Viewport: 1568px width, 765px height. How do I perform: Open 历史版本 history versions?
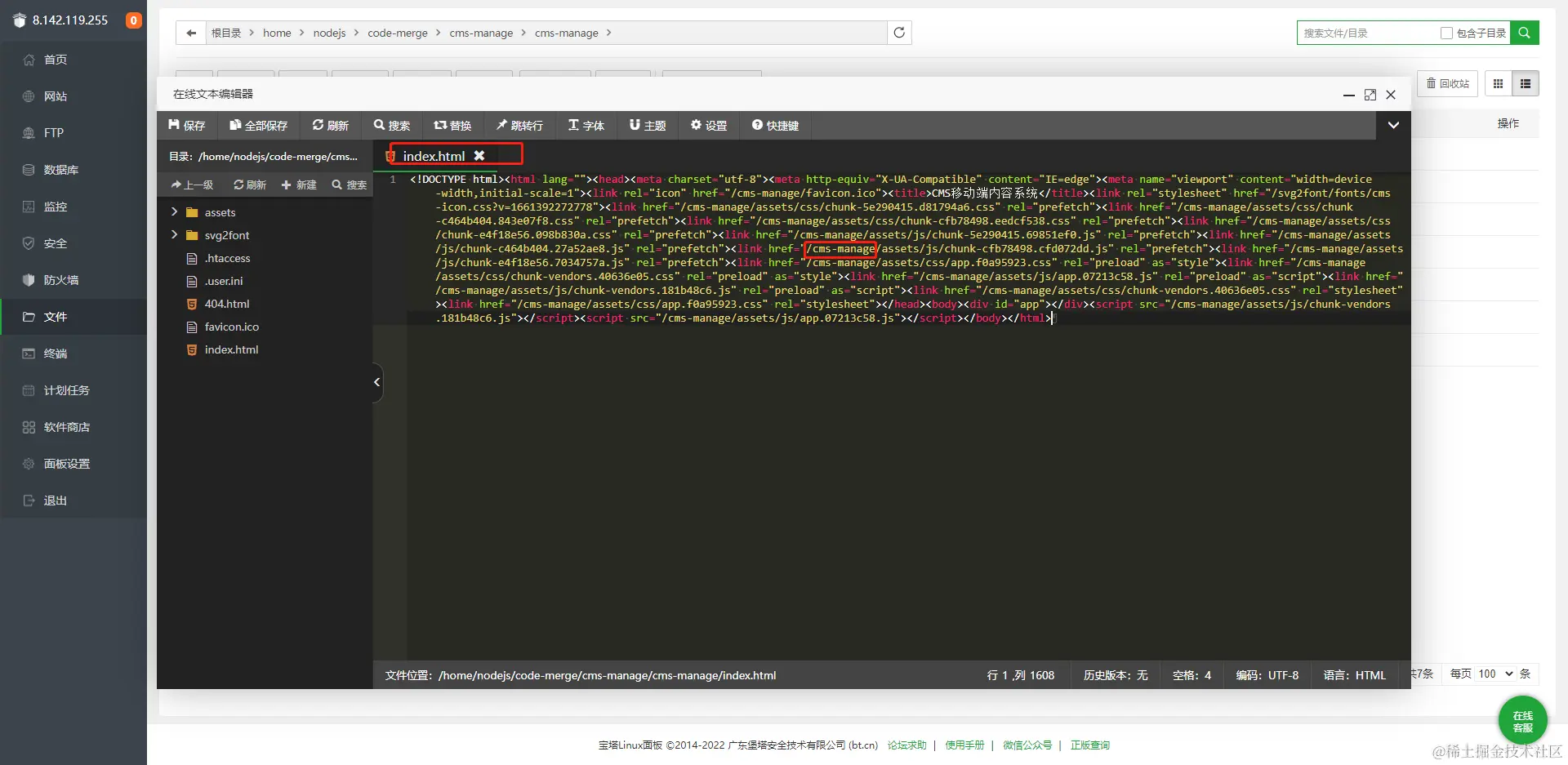pyautogui.click(x=1116, y=675)
